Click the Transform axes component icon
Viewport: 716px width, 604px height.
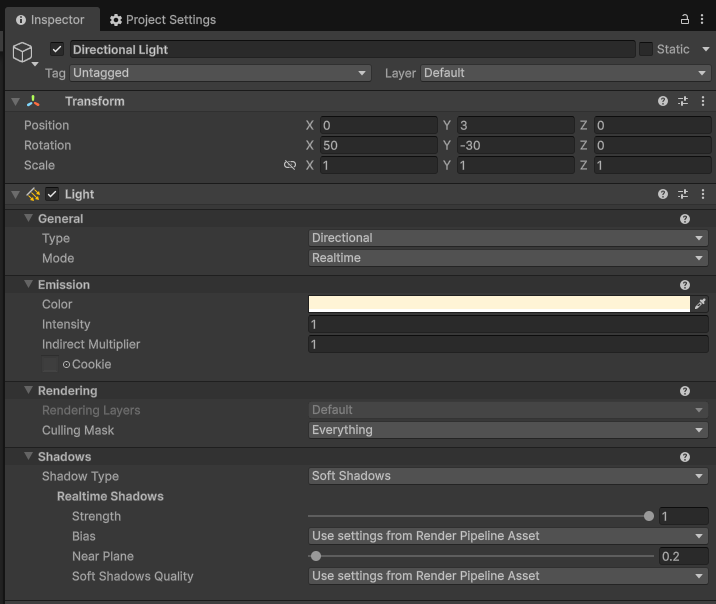(33, 101)
